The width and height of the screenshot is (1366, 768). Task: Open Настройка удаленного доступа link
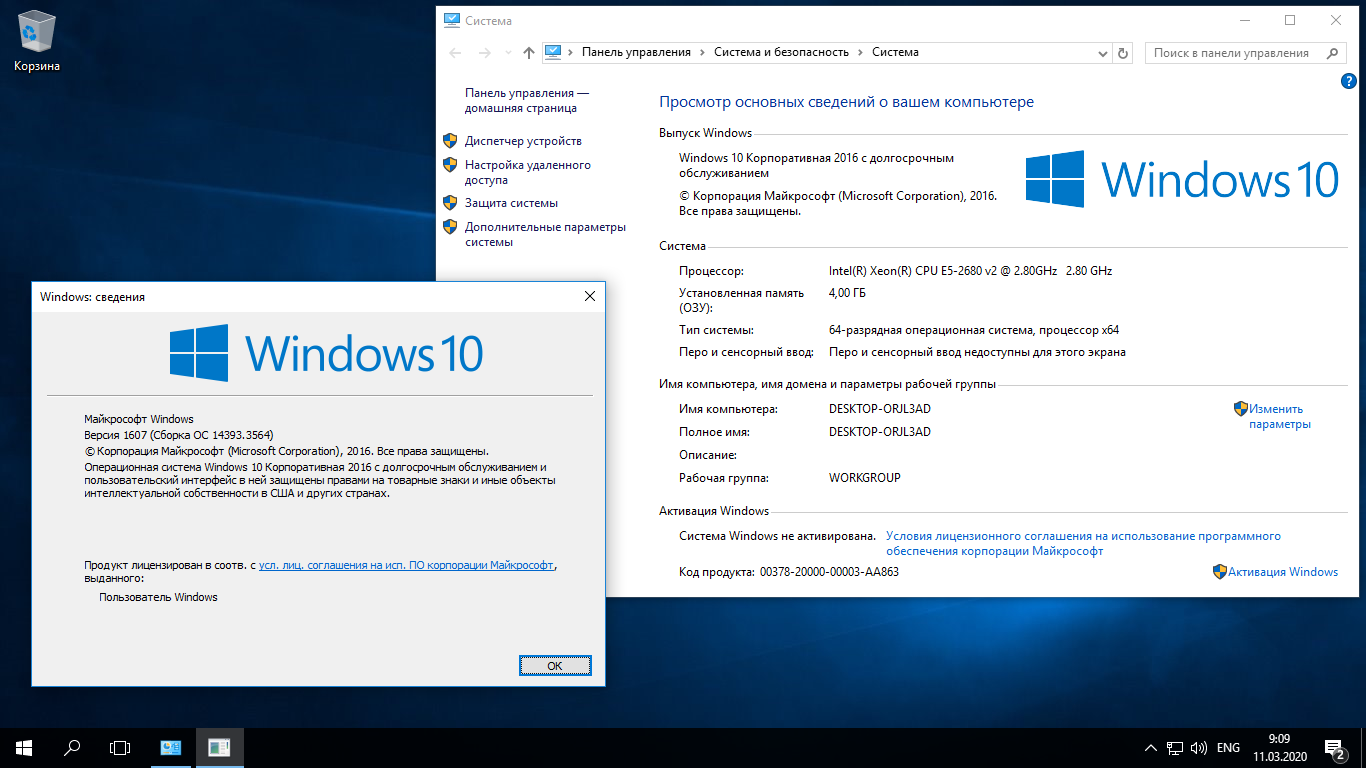(528, 172)
